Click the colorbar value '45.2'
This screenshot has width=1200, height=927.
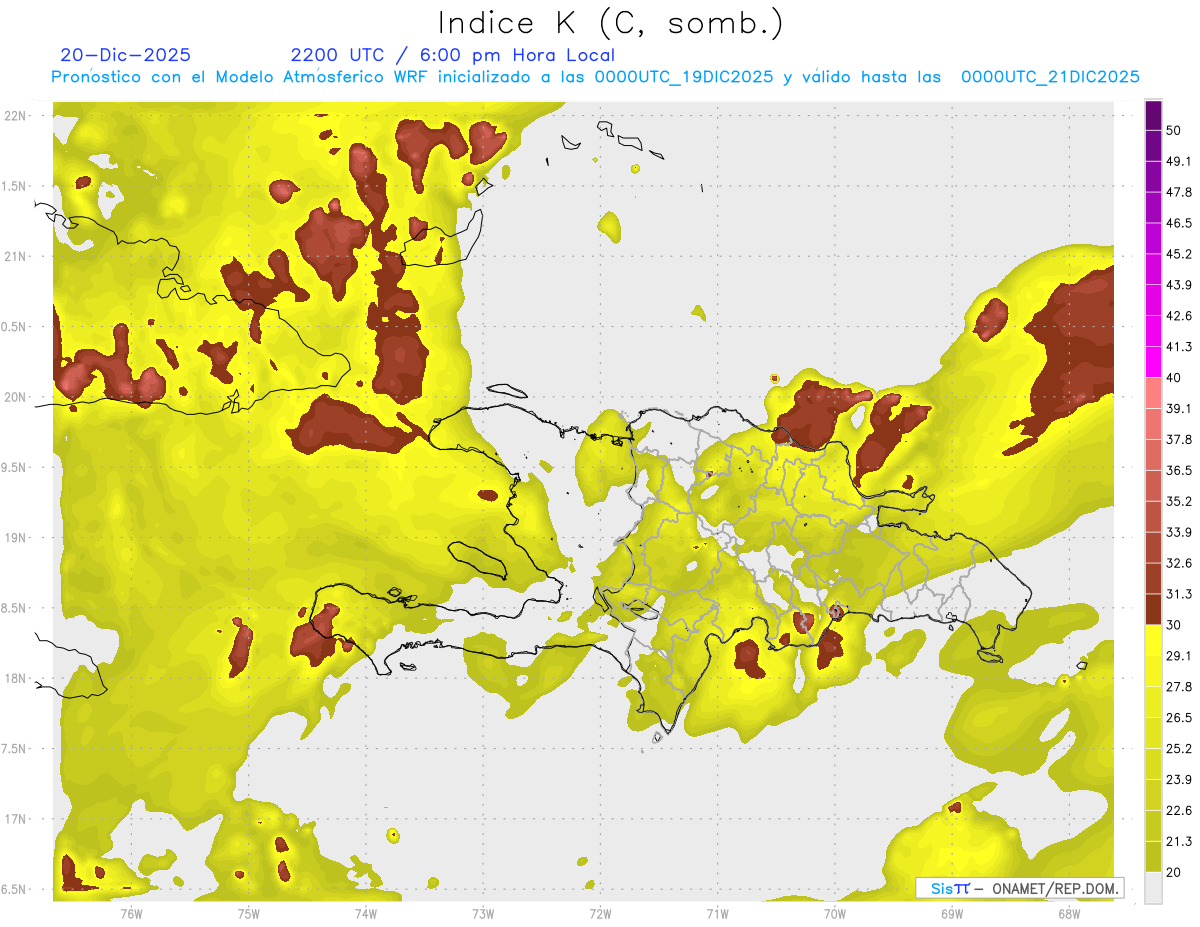click(1179, 254)
